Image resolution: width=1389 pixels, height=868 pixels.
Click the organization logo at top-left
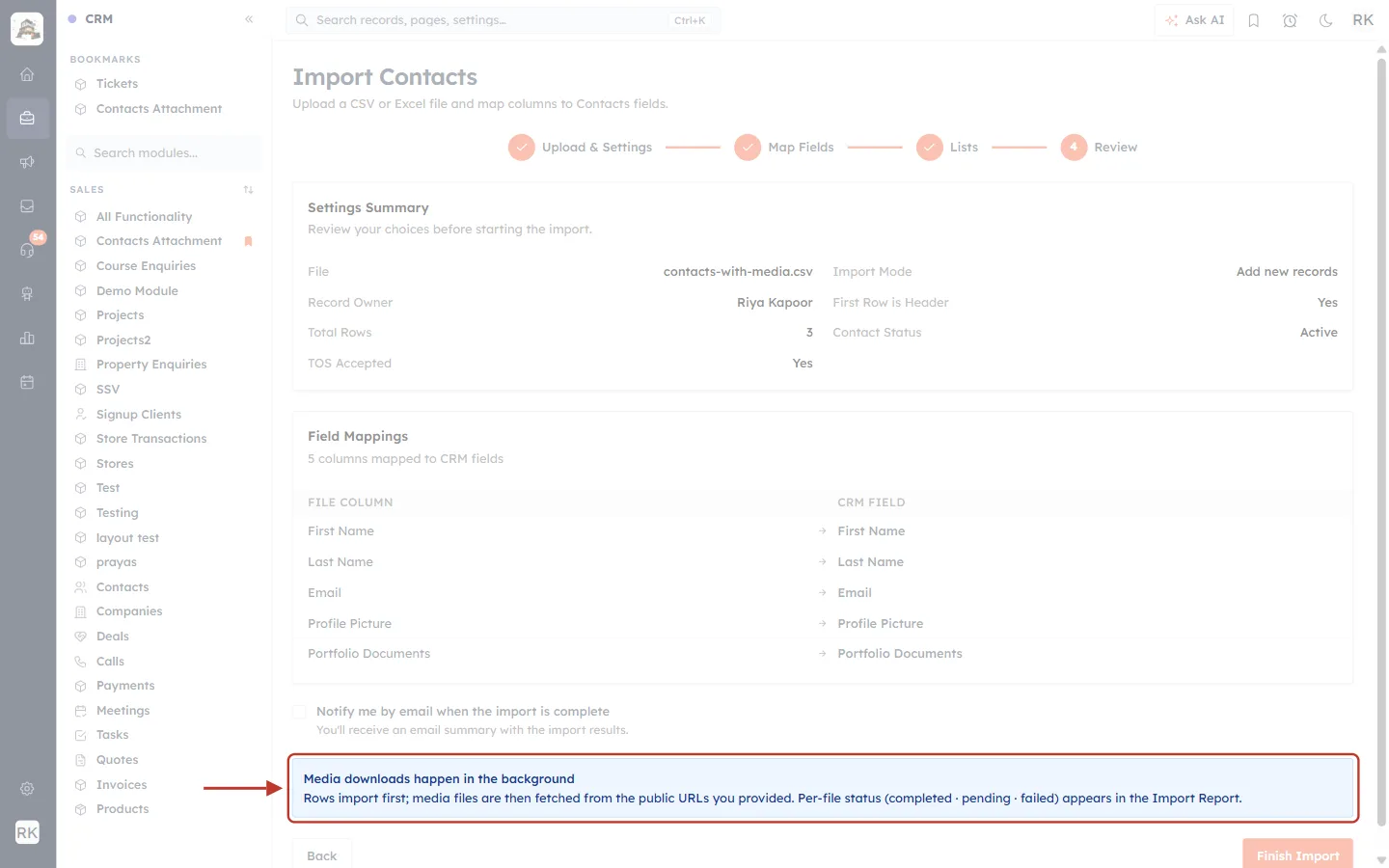tap(27, 29)
